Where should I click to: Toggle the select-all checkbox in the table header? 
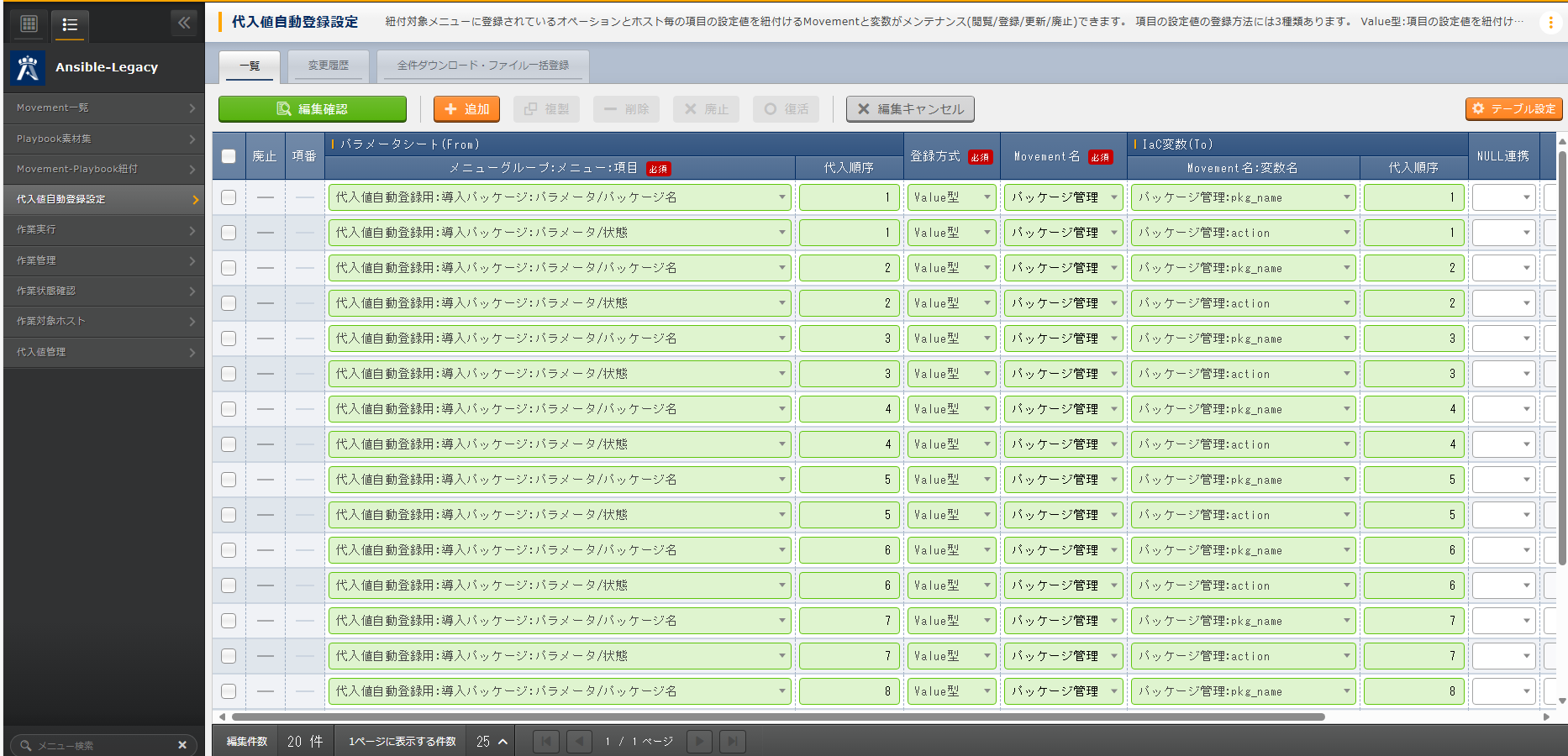(228, 157)
